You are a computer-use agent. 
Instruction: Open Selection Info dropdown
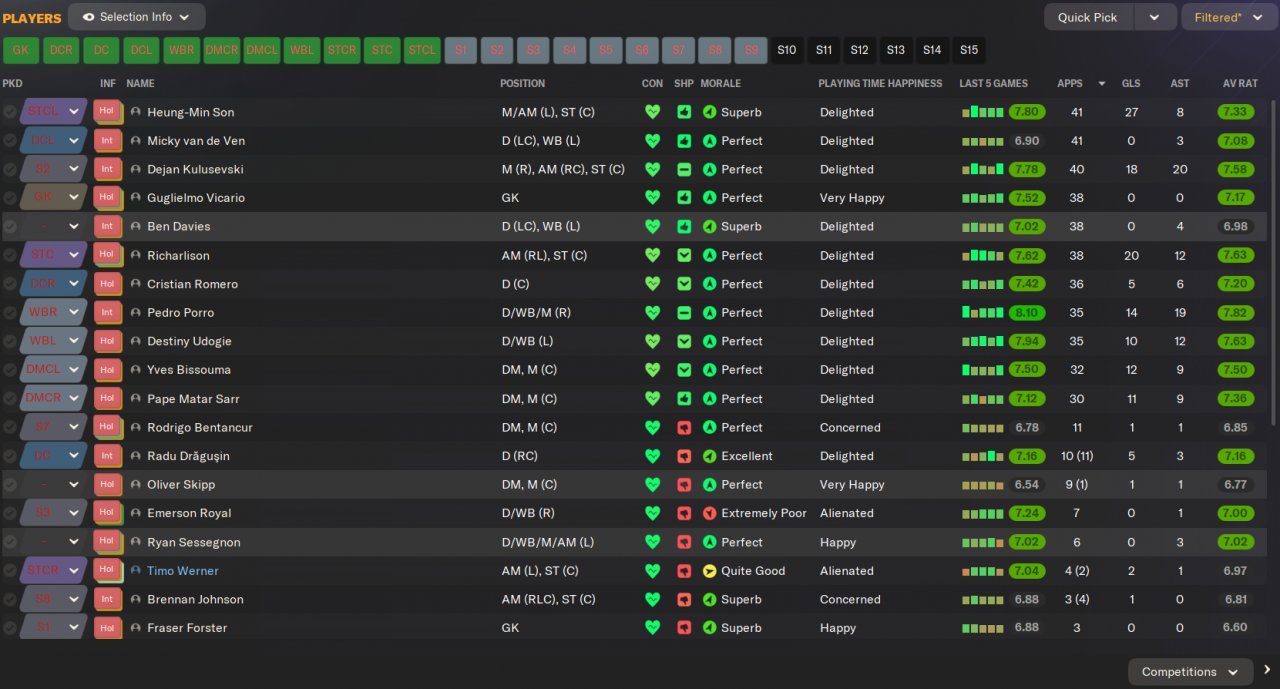tap(137, 17)
